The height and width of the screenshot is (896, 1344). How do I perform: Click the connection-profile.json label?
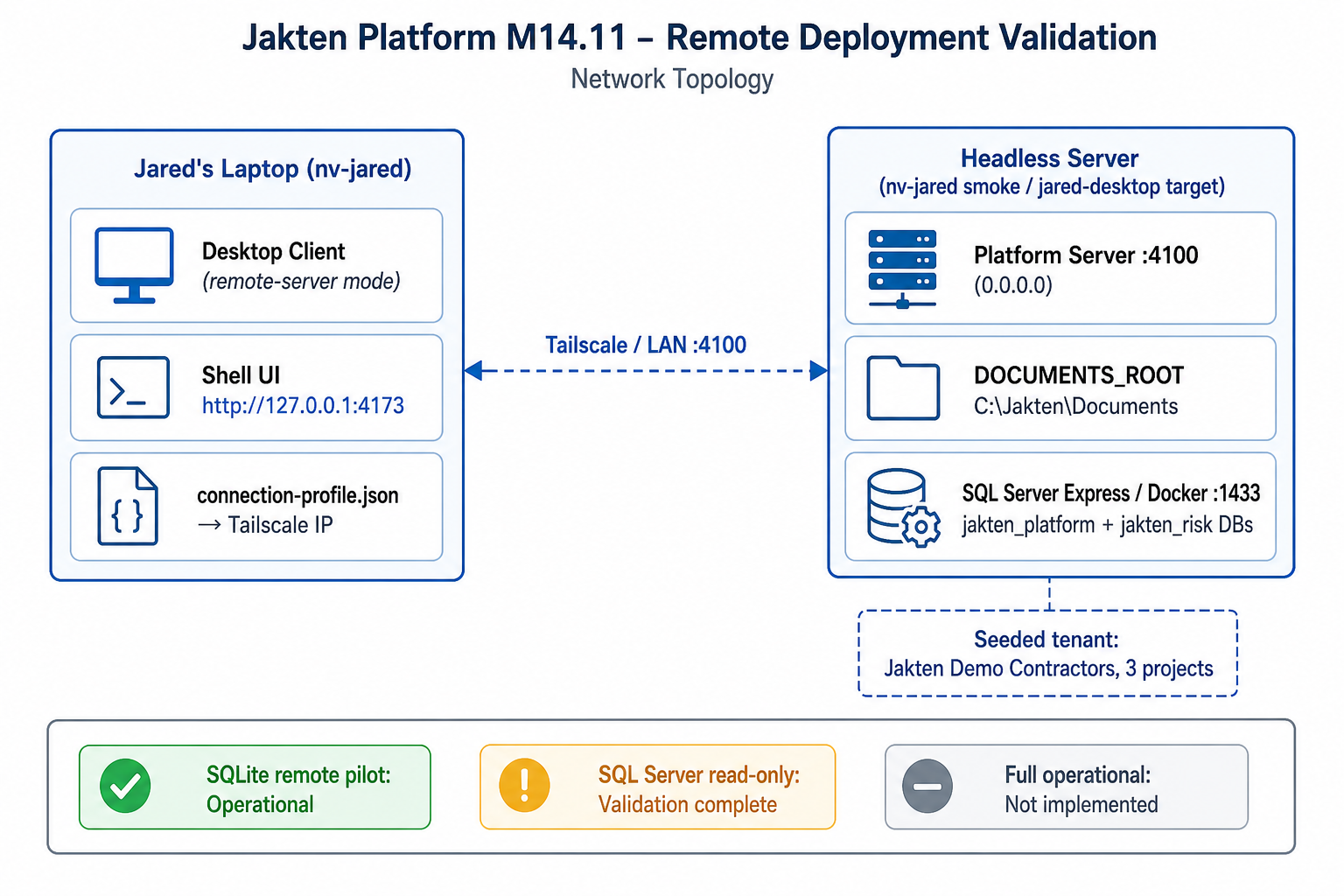click(x=297, y=495)
